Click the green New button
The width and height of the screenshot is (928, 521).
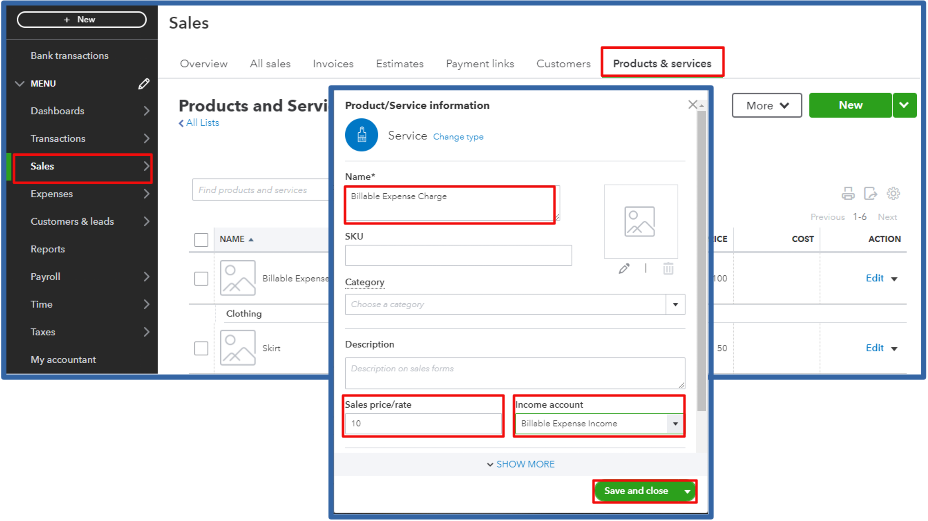click(x=850, y=105)
